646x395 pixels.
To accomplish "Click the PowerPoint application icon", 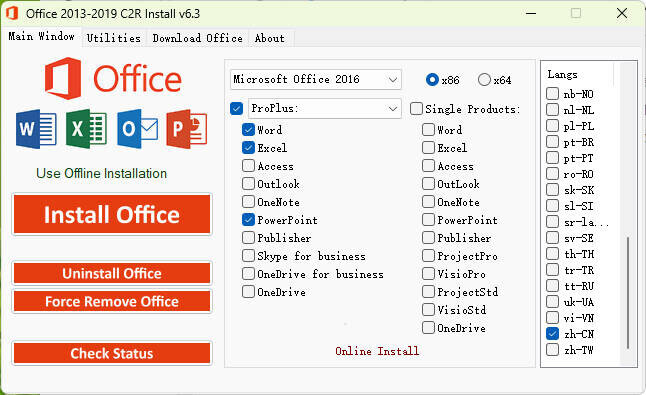I will pyautogui.click(x=187, y=129).
